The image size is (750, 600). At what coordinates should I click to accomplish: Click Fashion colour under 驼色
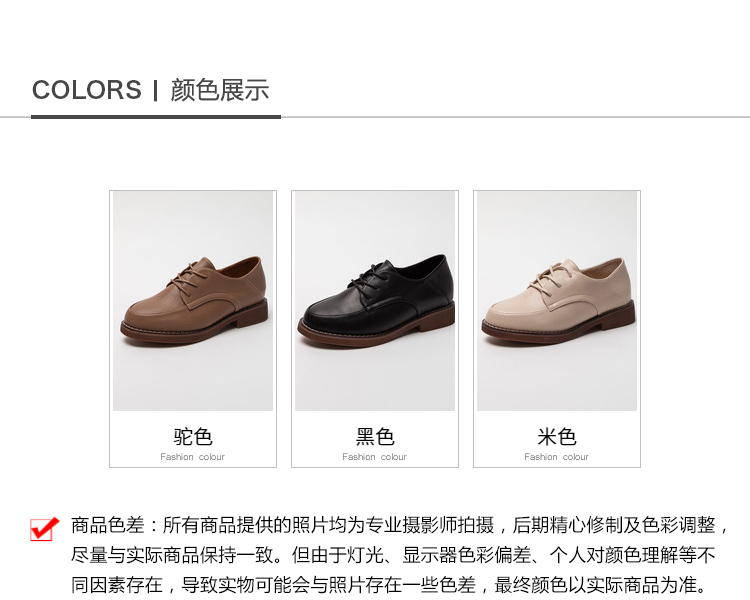click(192, 457)
